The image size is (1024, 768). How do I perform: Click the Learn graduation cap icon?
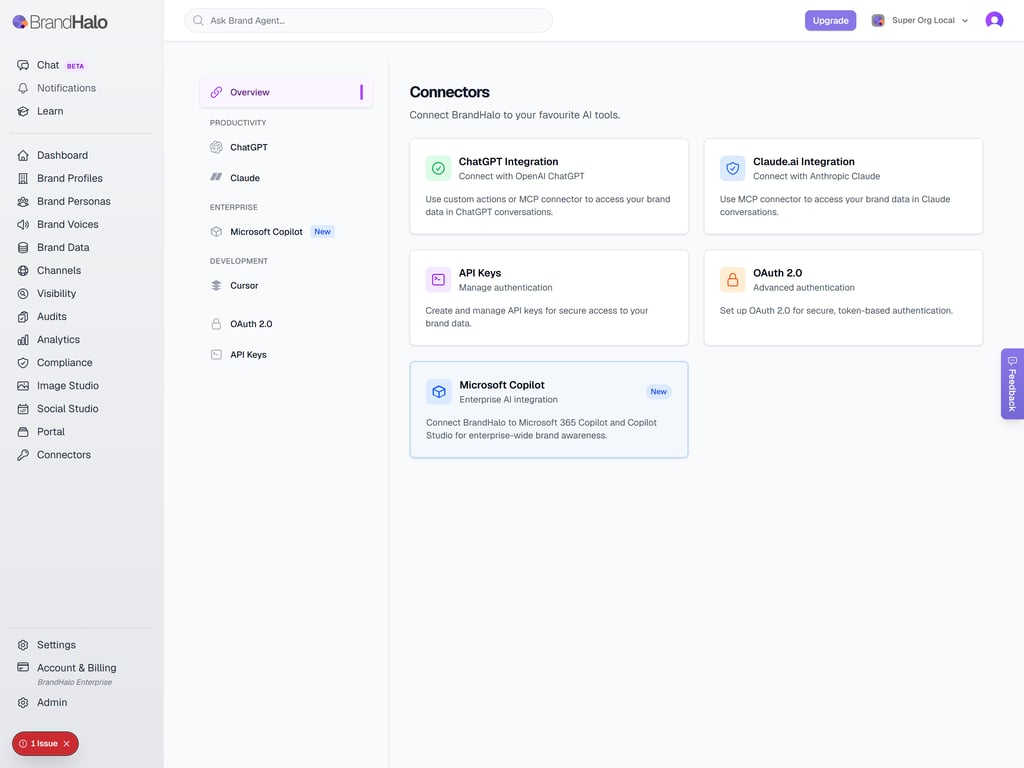pyautogui.click(x=23, y=111)
